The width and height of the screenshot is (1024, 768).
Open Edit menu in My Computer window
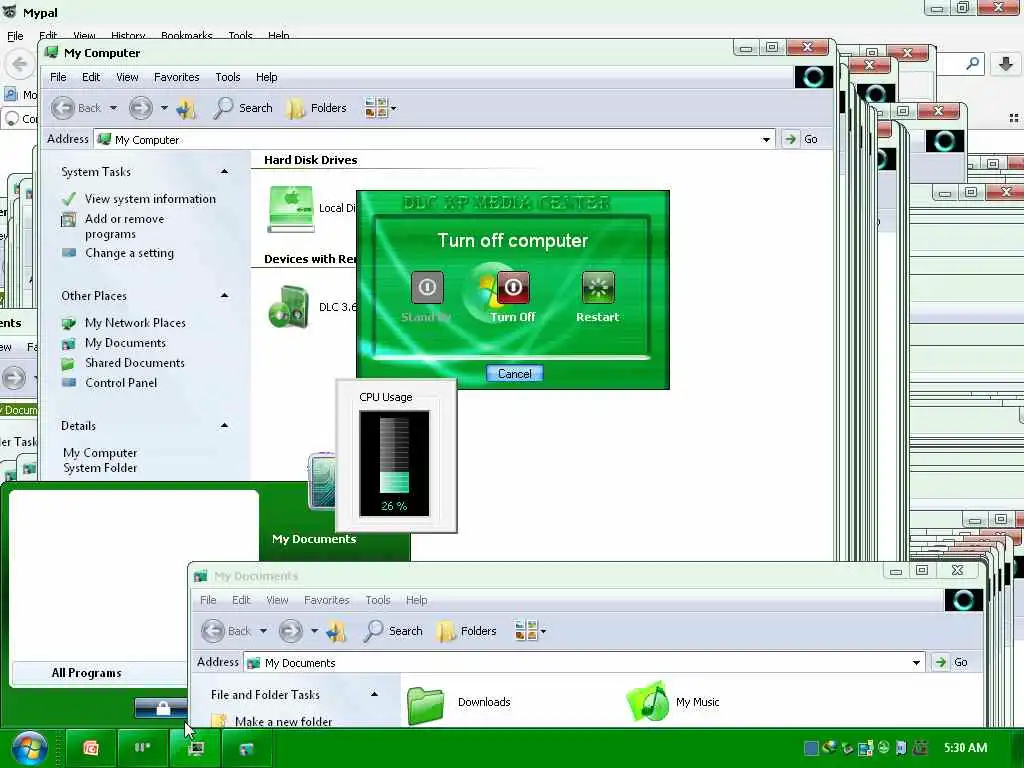tap(91, 77)
